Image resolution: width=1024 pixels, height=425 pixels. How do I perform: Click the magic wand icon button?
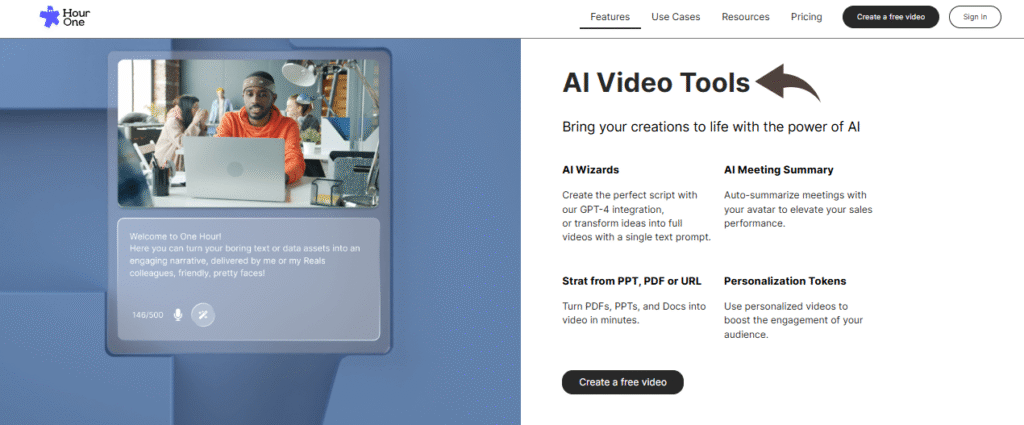(x=203, y=315)
